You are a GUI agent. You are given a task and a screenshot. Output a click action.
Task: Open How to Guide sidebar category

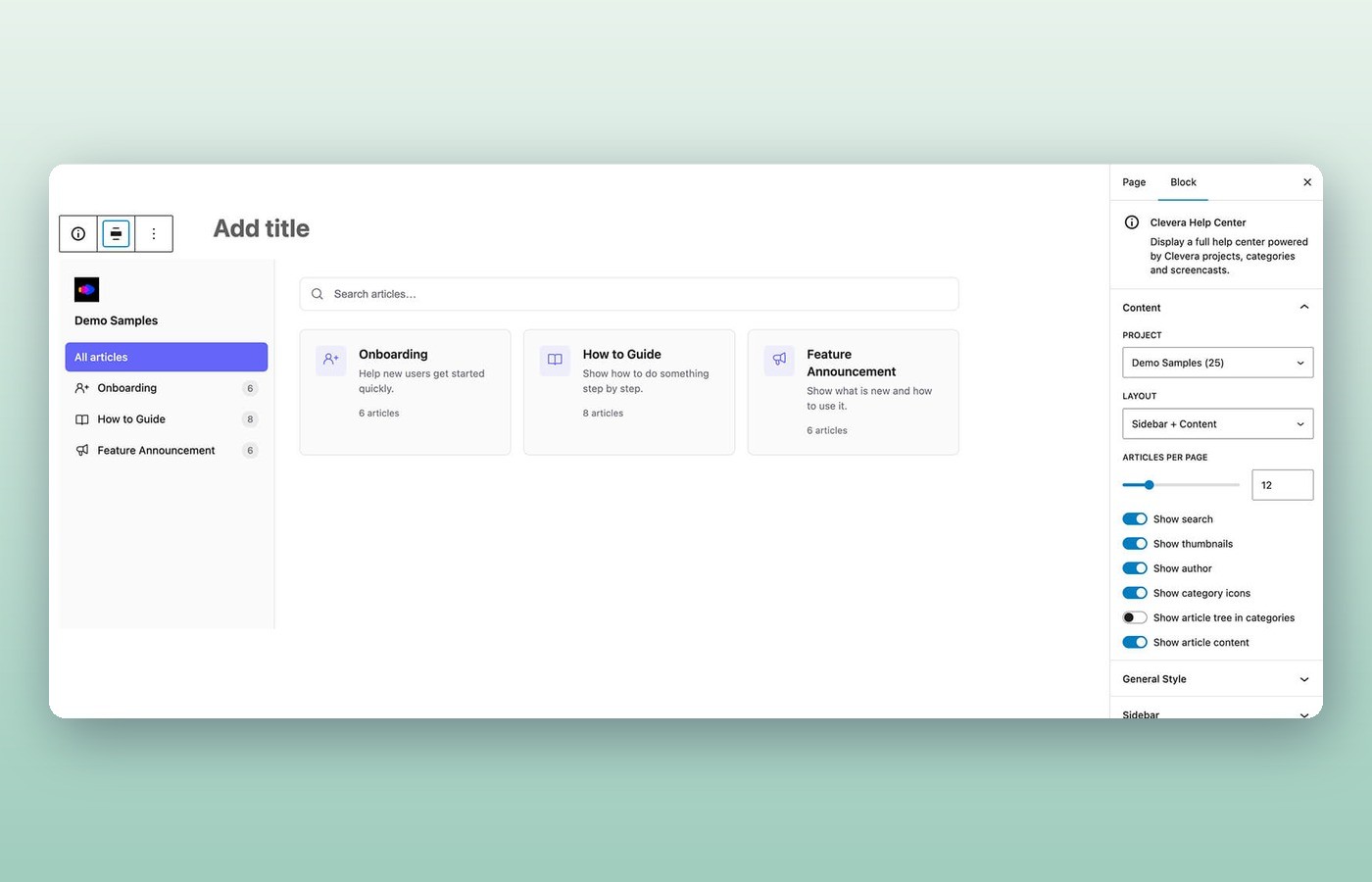point(167,419)
